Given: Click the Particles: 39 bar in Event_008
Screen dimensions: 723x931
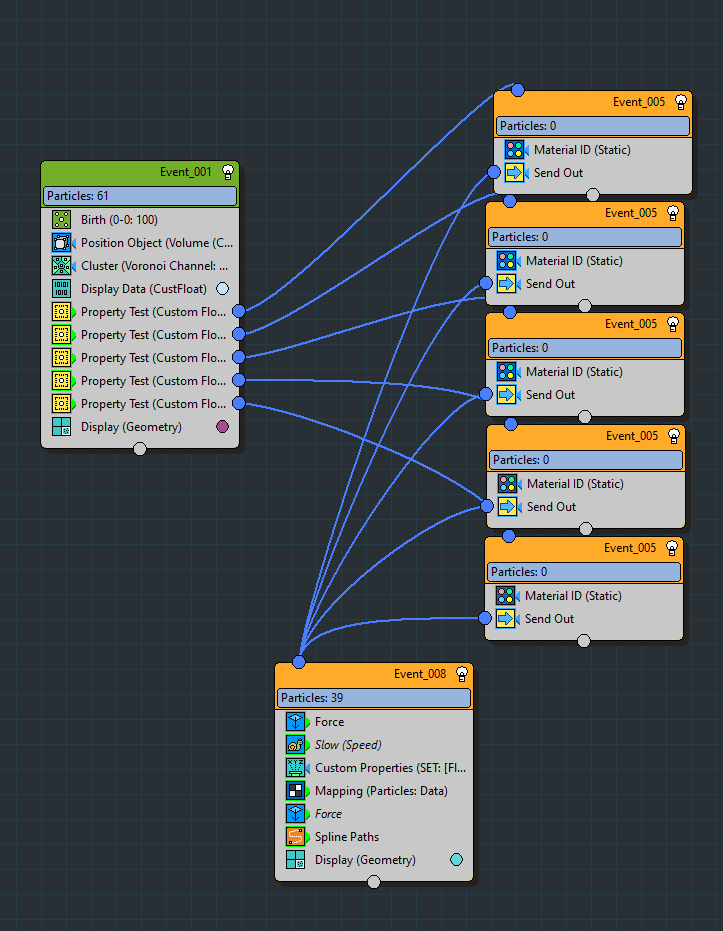Looking at the screenshot, I should (373, 698).
